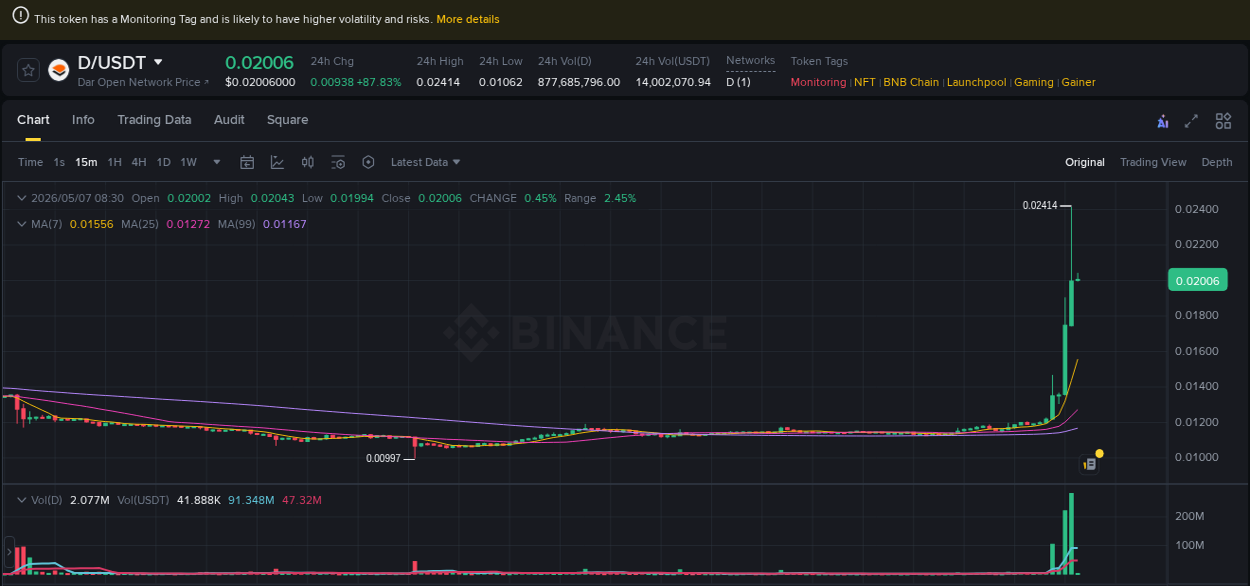
Task: Click the 24h Low value 0.01062
Action: click(500, 82)
